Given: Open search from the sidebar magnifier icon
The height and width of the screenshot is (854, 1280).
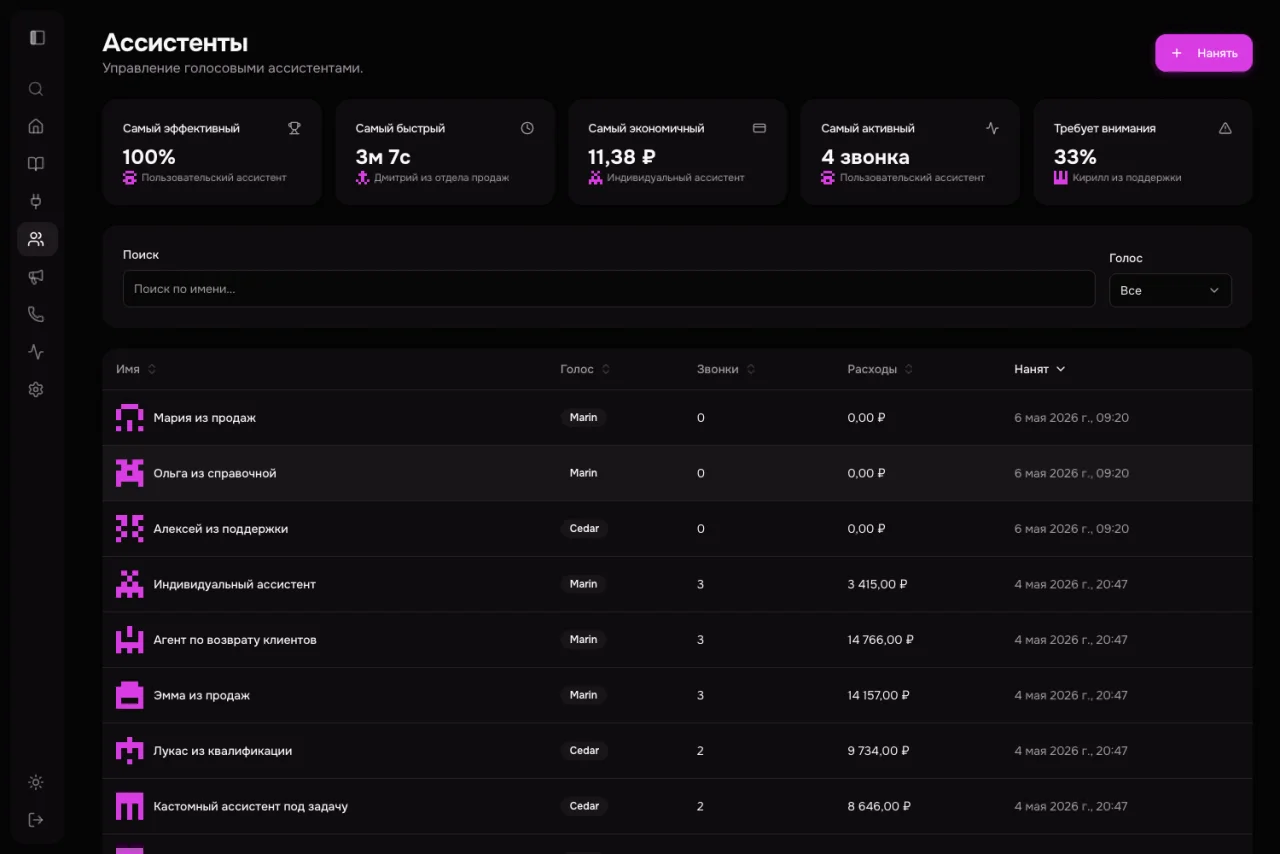Looking at the screenshot, I should tap(36, 89).
